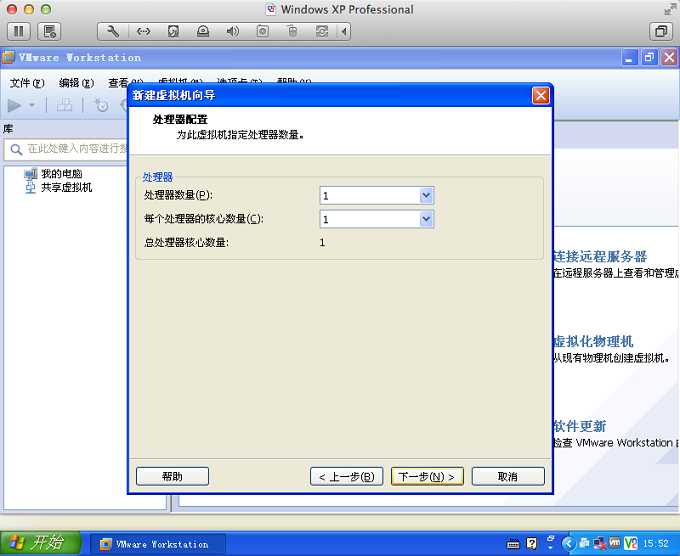Close the 新建虚拟机向导 dialog
Viewport: 680px width, 556px height.
click(540, 95)
